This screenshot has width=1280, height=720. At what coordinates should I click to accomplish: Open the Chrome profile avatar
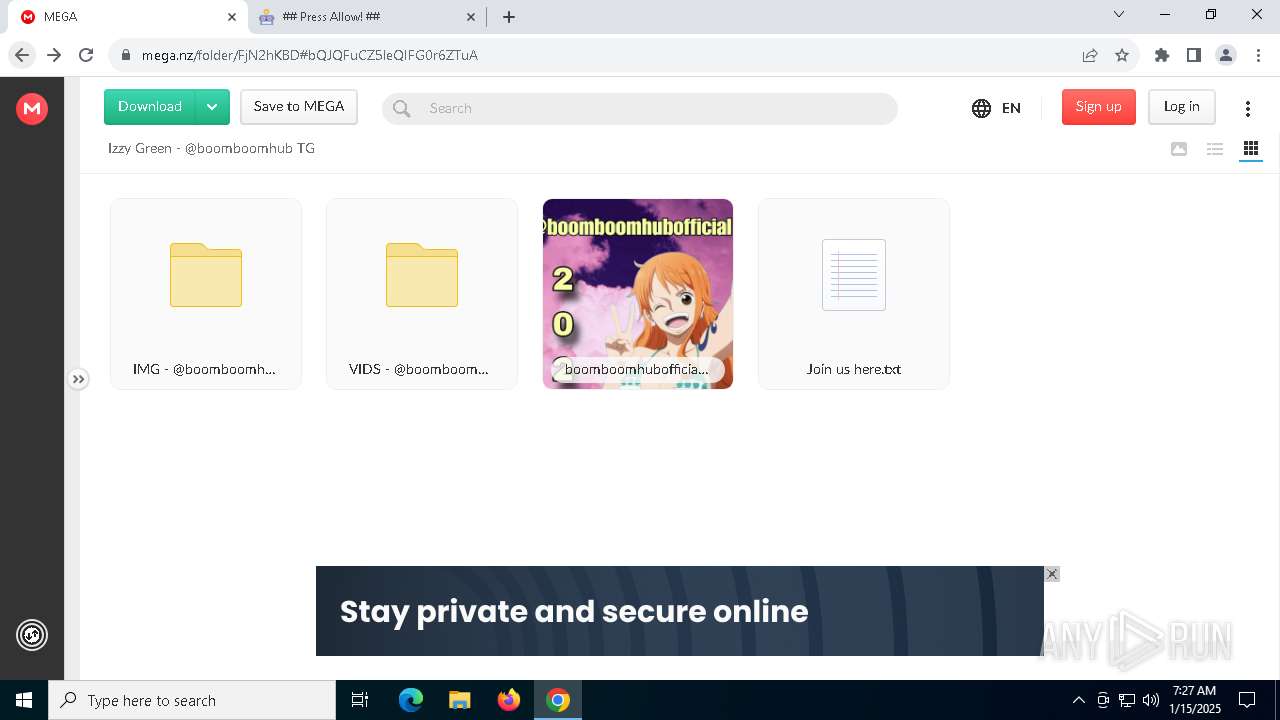pos(1226,55)
